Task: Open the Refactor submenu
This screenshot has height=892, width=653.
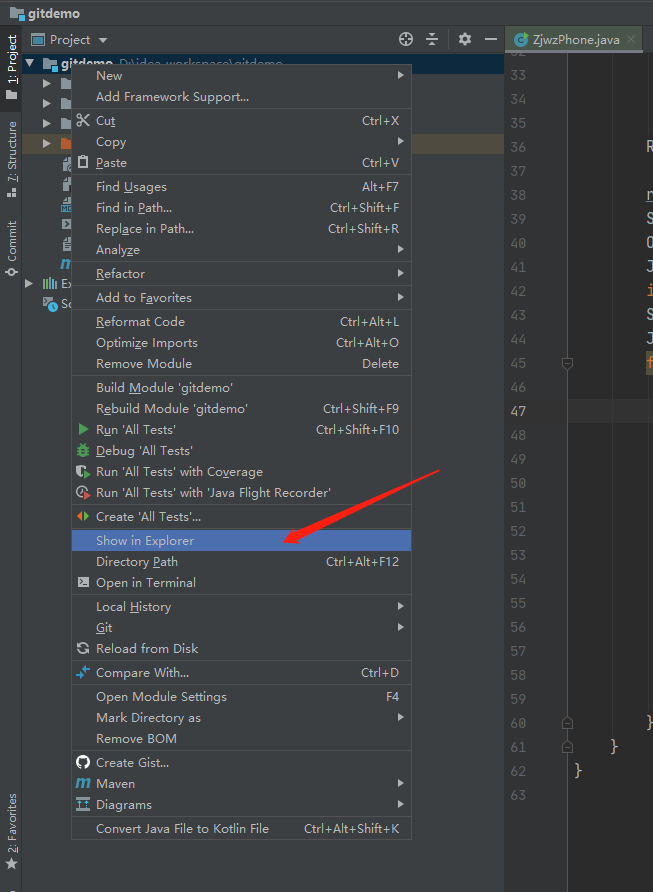Action: click(x=241, y=274)
